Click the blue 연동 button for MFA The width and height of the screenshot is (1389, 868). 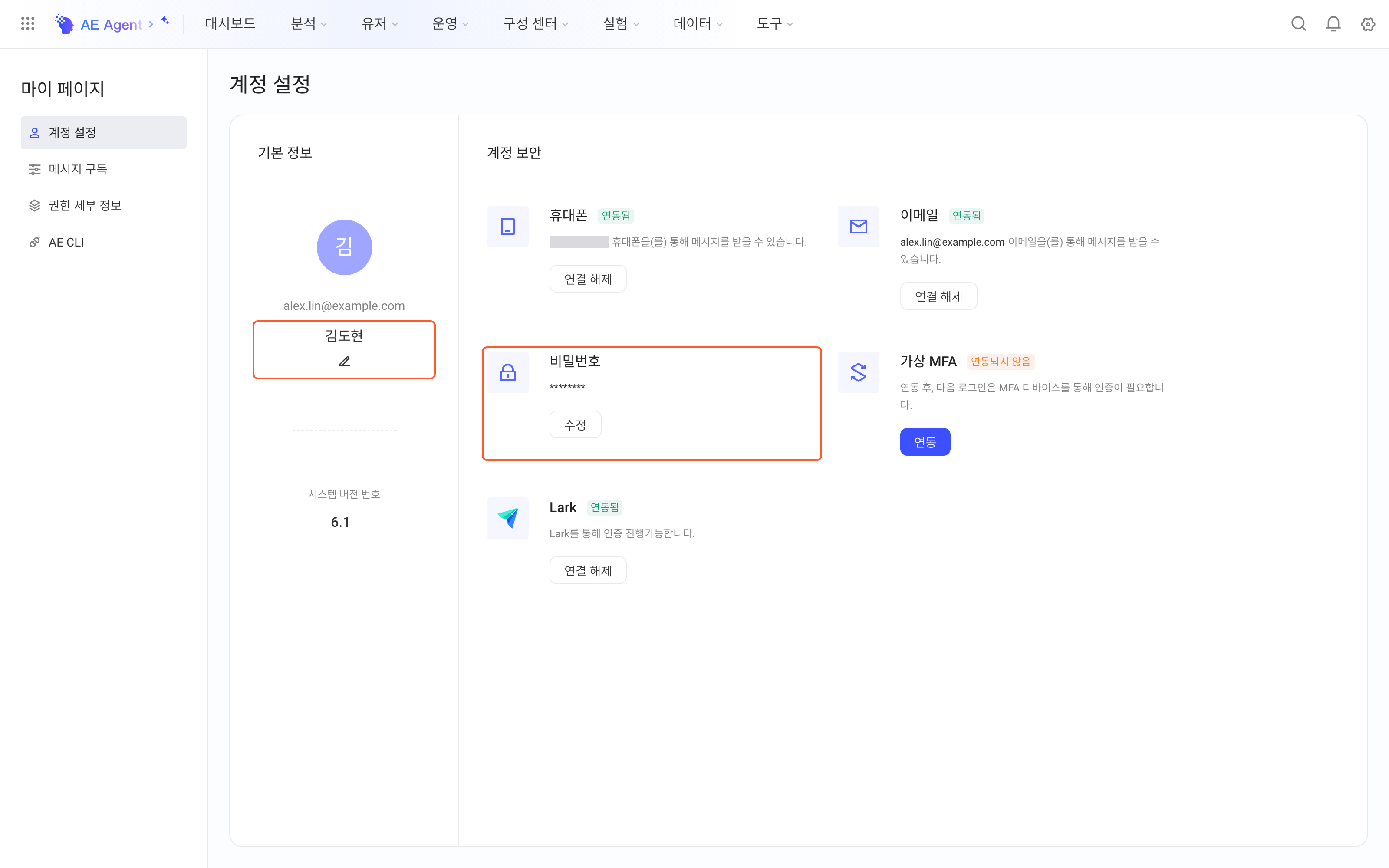925,442
